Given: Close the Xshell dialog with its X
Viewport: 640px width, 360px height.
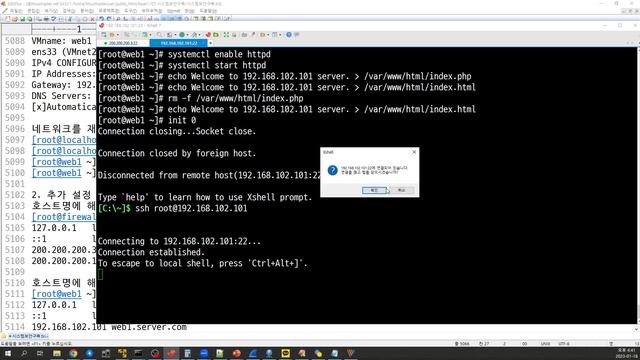Looking at the screenshot, I should coord(414,152).
